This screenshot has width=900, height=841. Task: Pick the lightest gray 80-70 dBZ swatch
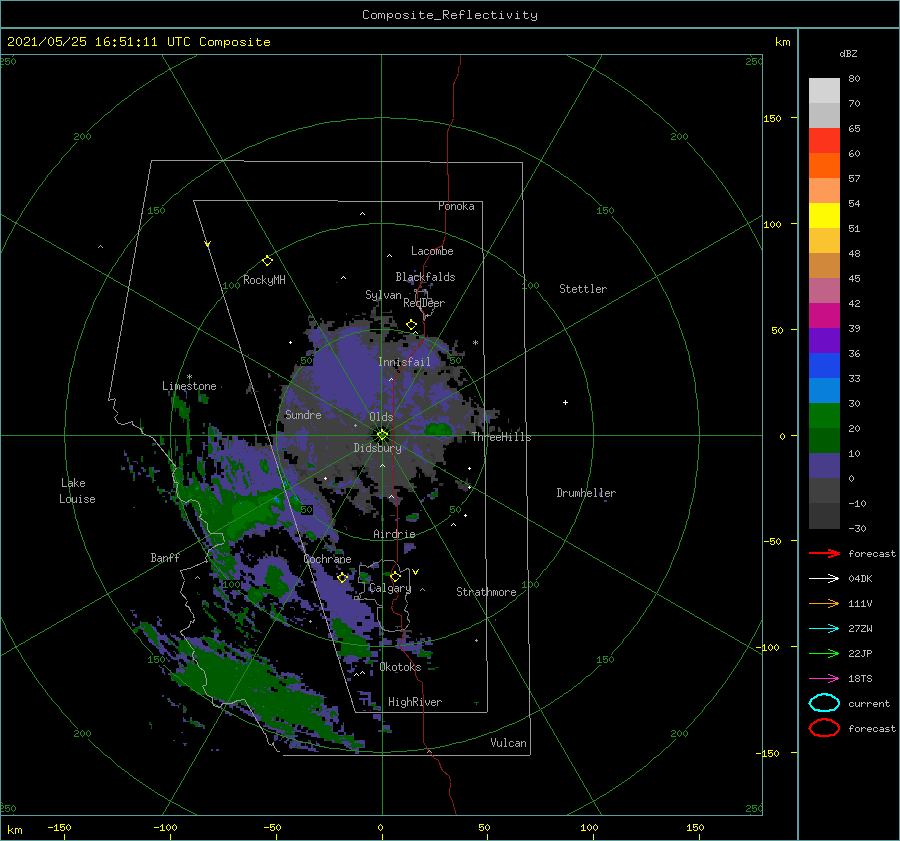click(824, 91)
